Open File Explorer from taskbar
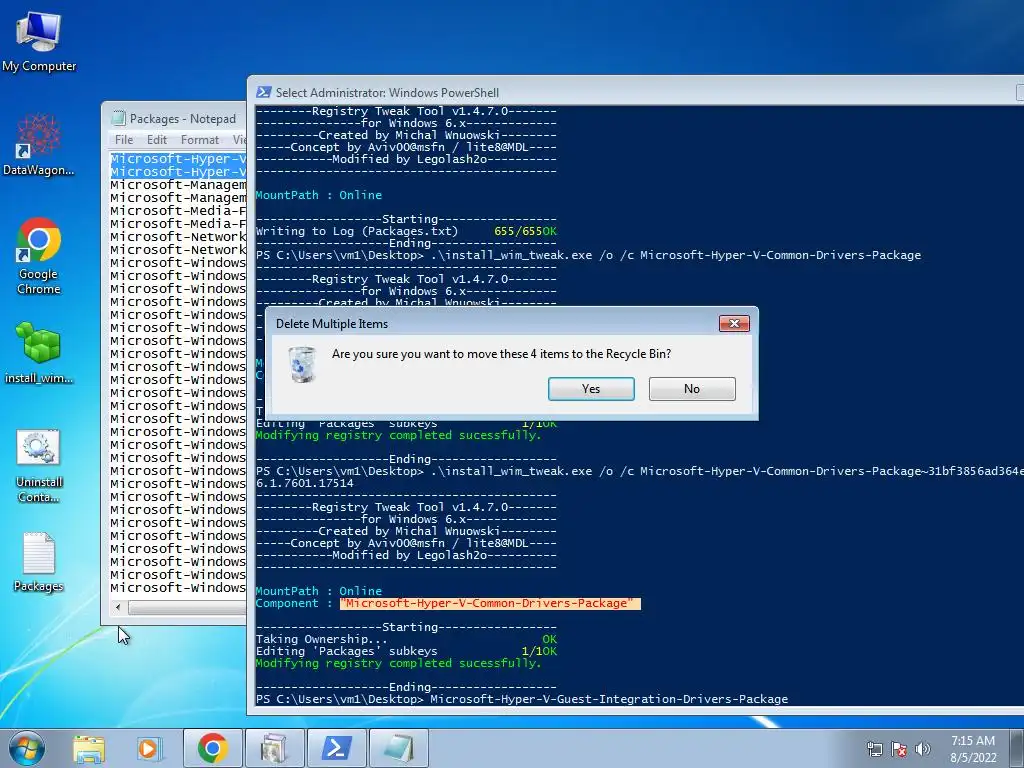Screen dimensions: 1024x768 point(89,748)
